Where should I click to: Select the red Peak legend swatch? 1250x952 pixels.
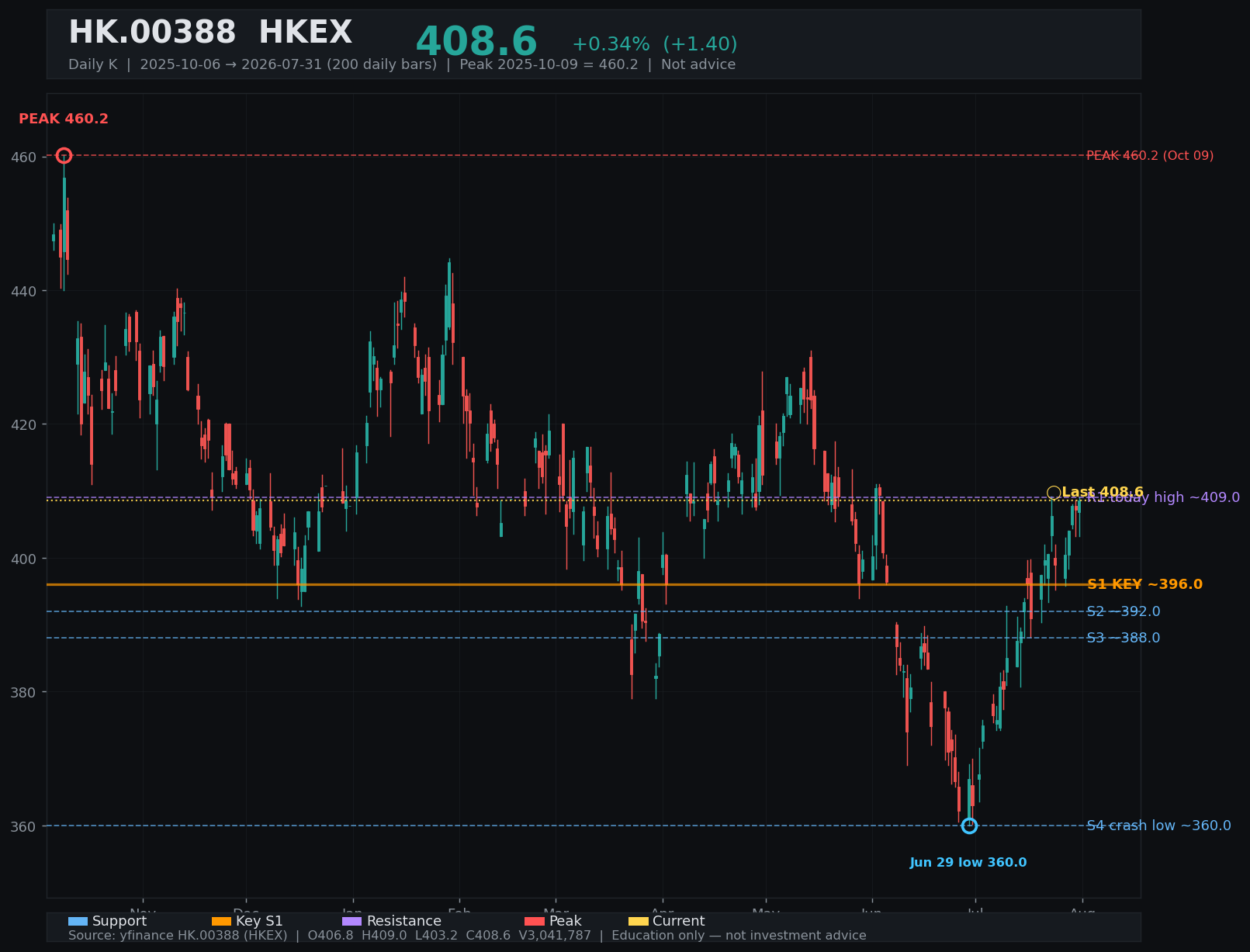point(535,922)
